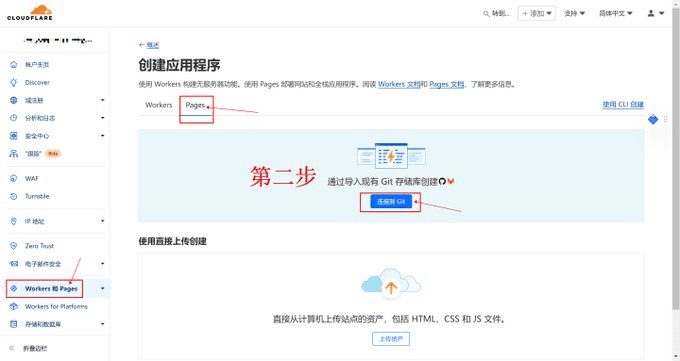Click the create with CLI link
Image resolution: width=680 pixels, height=361 pixels.
pyautogui.click(x=623, y=104)
